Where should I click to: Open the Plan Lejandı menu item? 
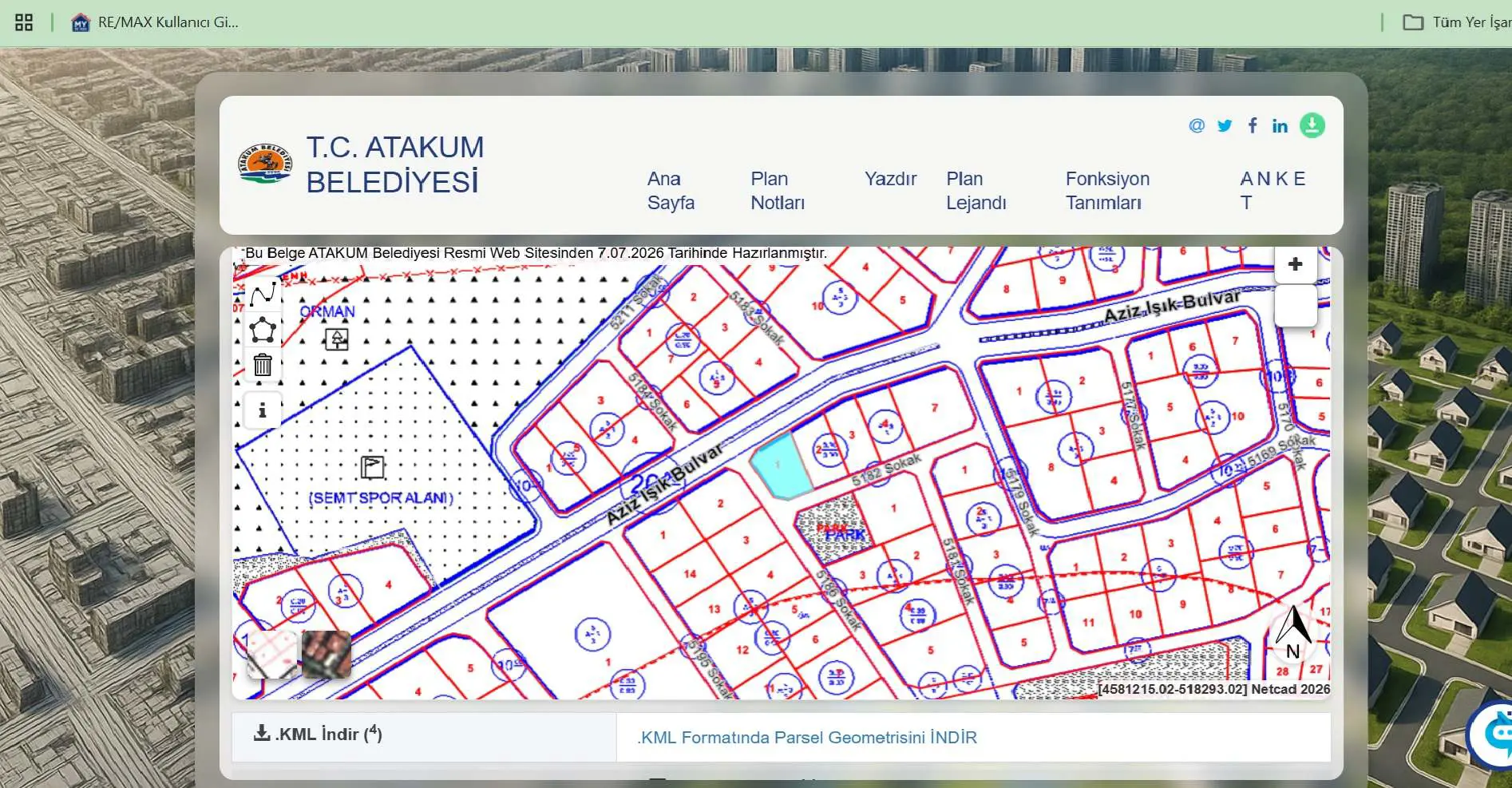coord(976,191)
